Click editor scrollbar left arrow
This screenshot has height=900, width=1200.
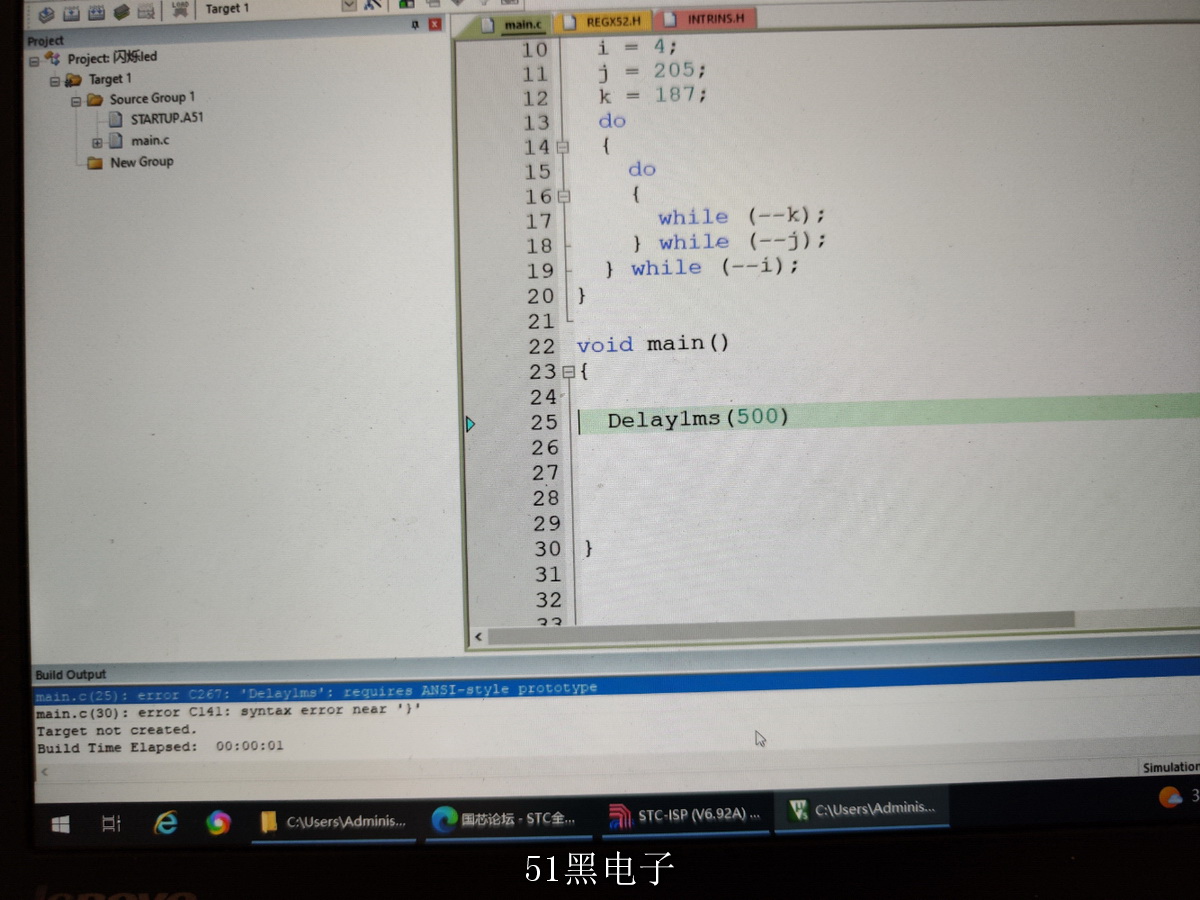(x=478, y=637)
